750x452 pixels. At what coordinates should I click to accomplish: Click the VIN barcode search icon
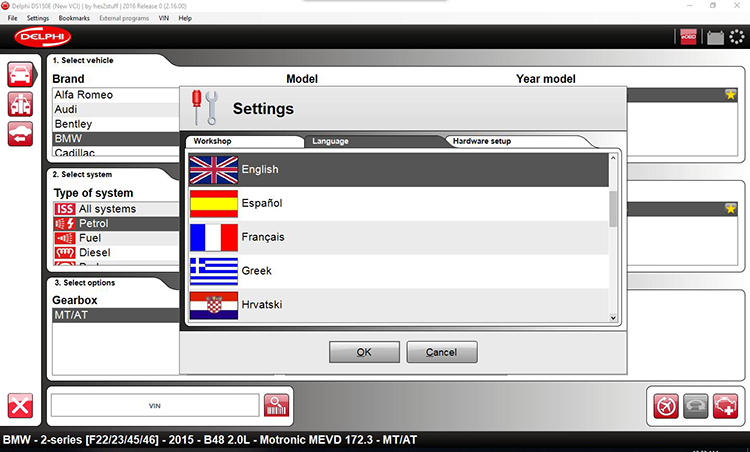[276, 406]
